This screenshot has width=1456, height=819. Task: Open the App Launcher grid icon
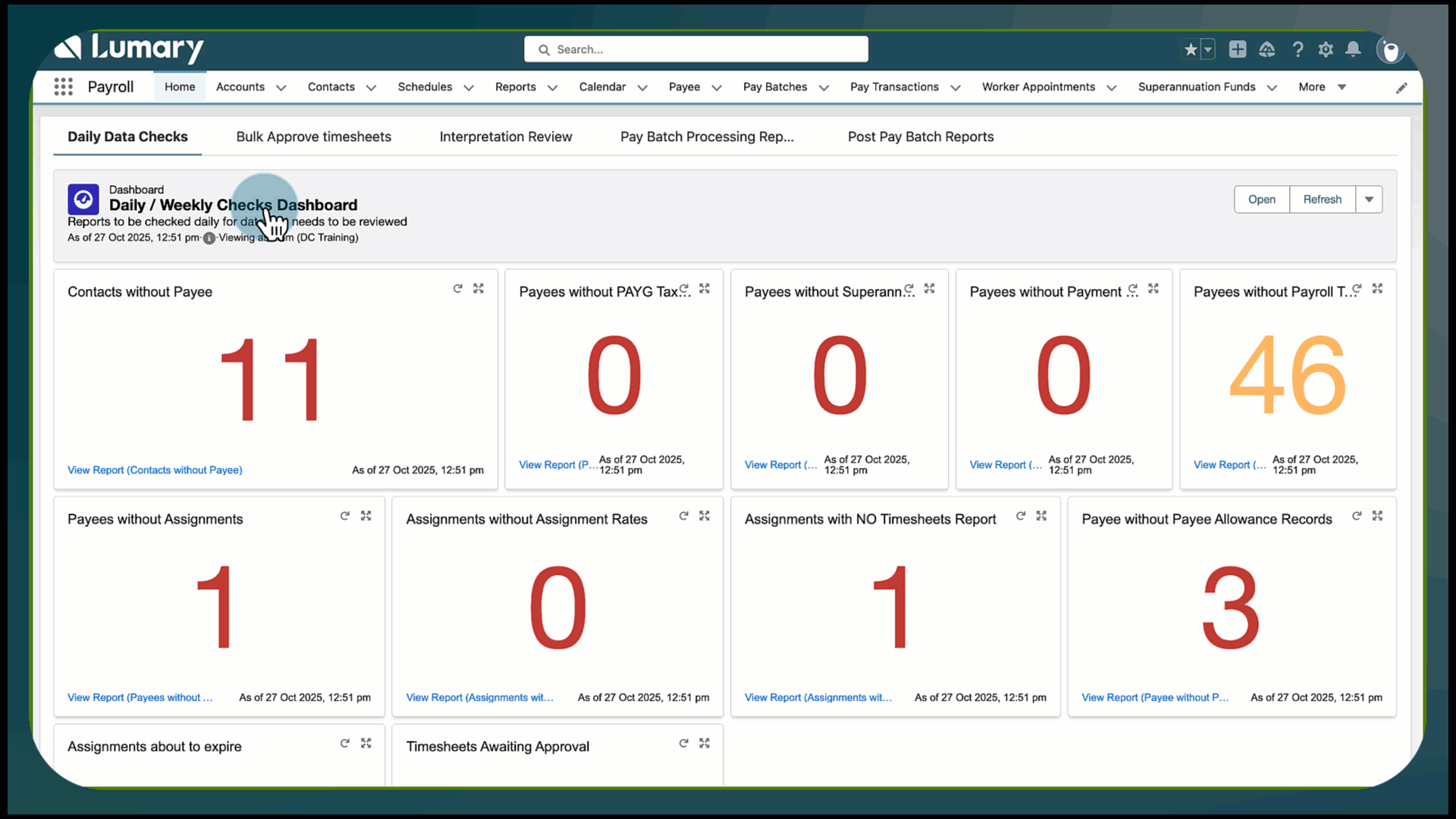tap(64, 86)
